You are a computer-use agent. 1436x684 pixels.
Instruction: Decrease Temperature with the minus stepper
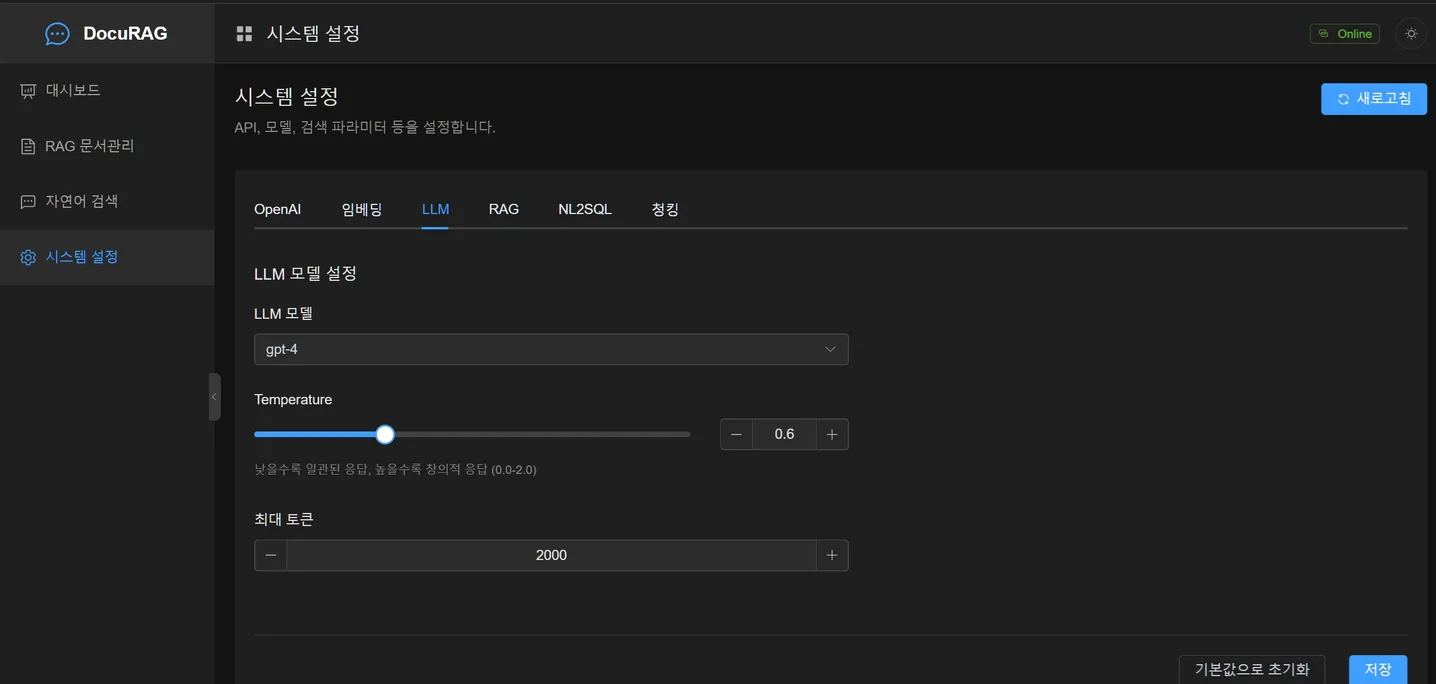pyautogui.click(x=736, y=433)
